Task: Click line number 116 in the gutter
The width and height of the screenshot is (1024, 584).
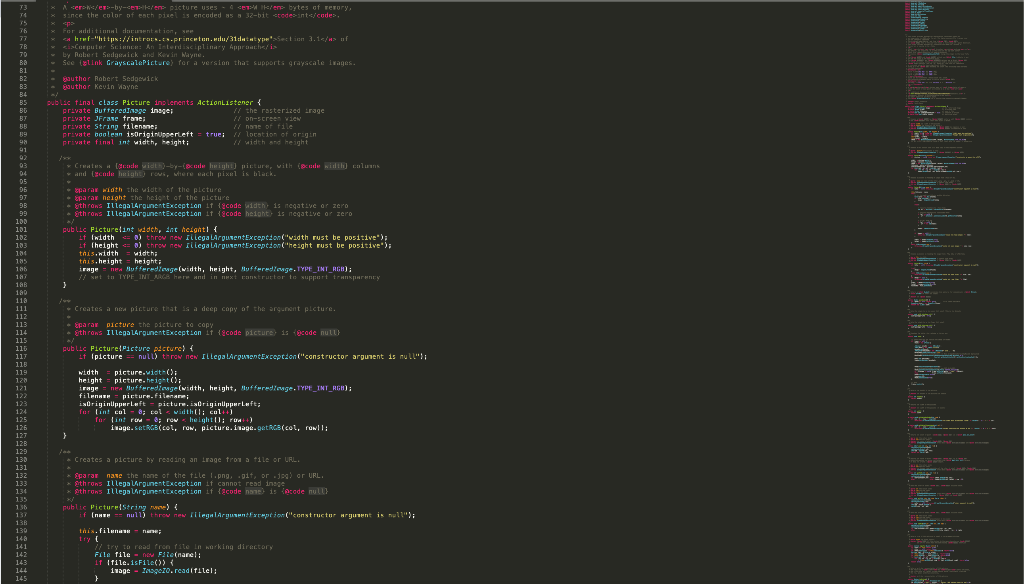Action: pos(22,349)
